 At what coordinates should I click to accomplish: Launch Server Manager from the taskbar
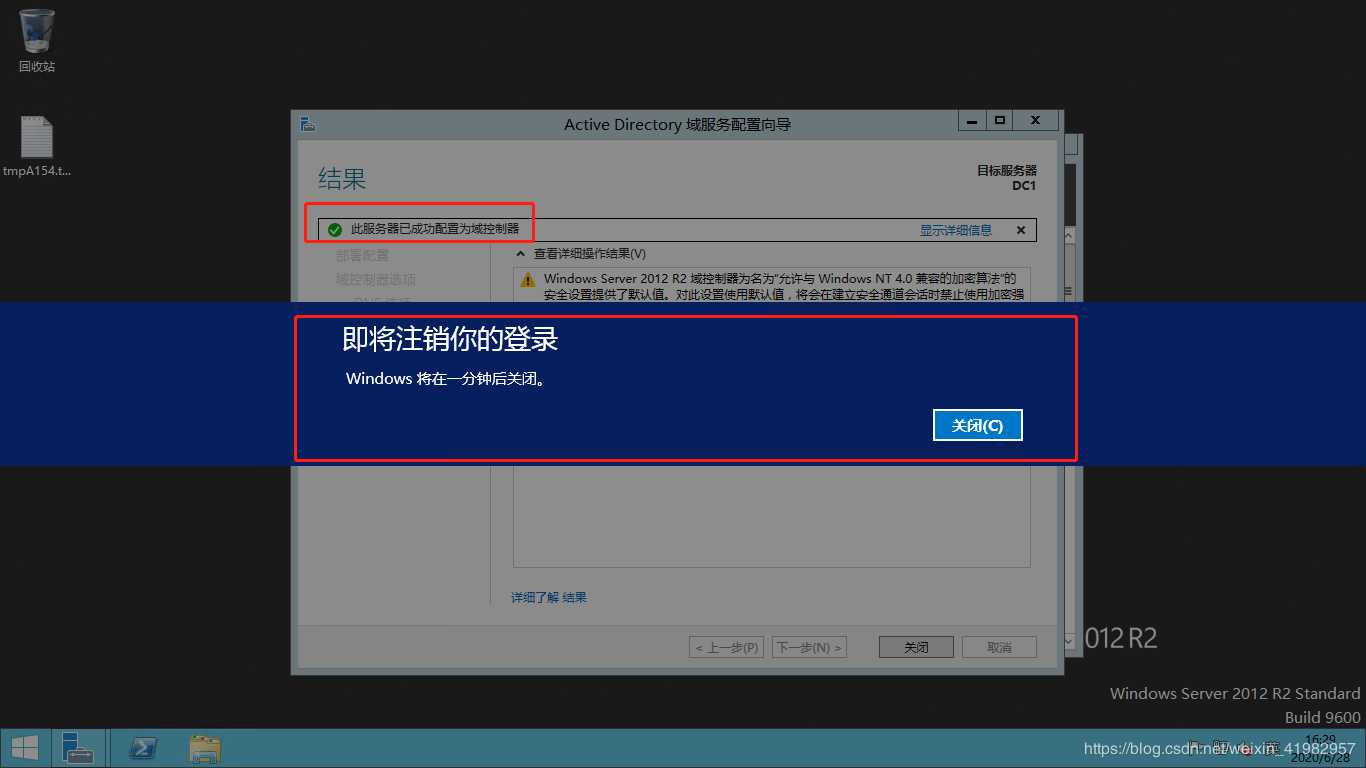coord(77,748)
